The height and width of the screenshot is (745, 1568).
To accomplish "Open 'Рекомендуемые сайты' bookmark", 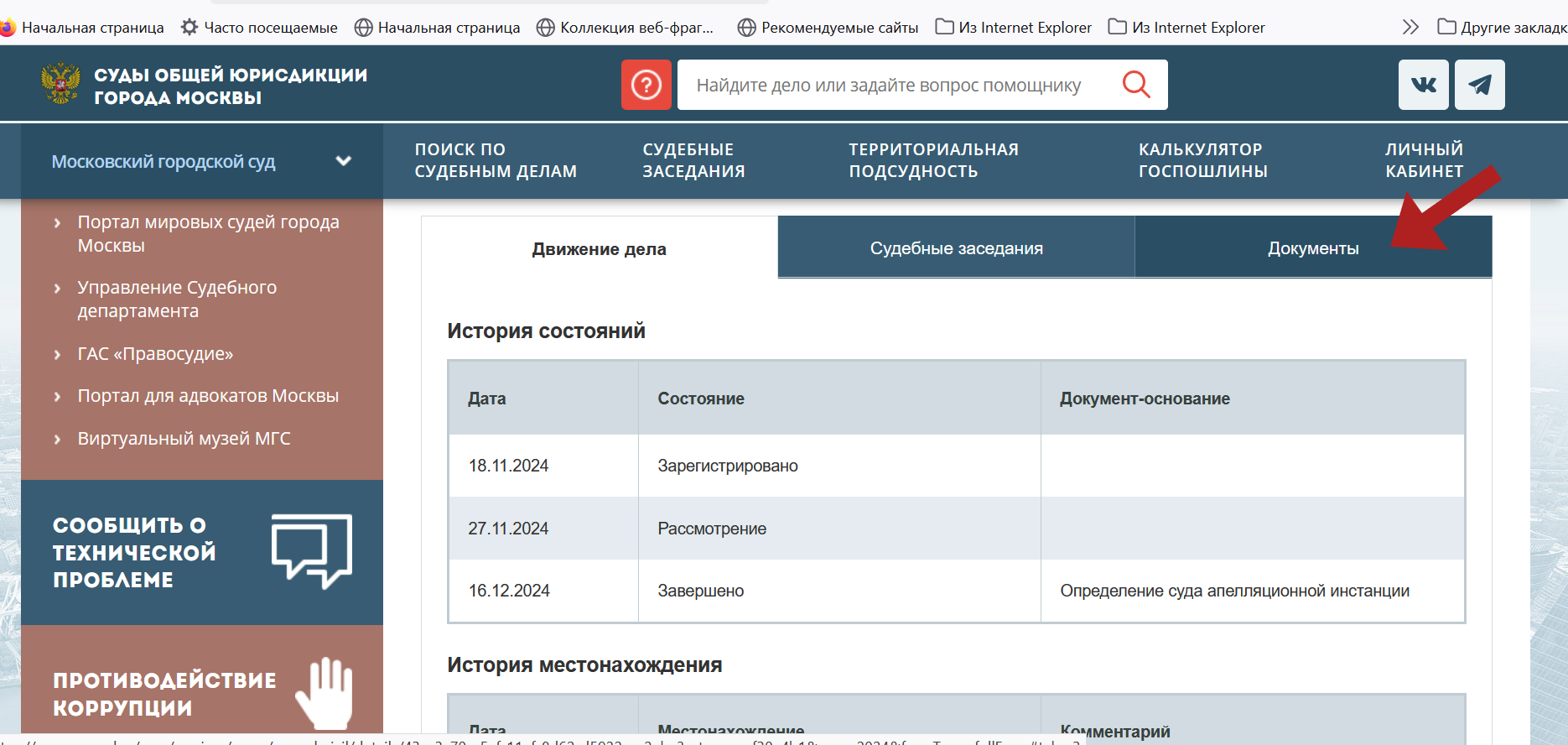I will click(828, 28).
